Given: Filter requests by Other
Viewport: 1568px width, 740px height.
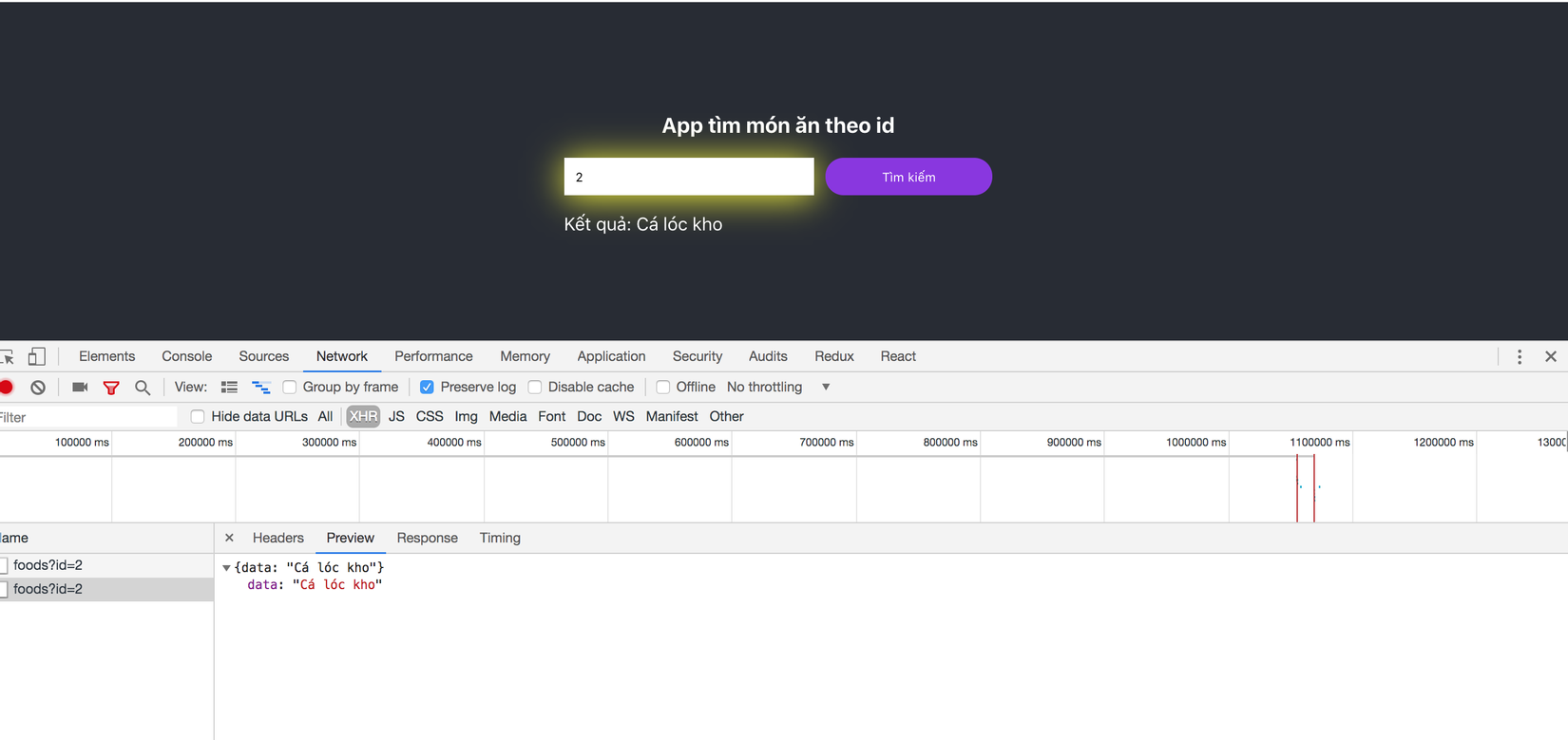Looking at the screenshot, I should (x=727, y=417).
